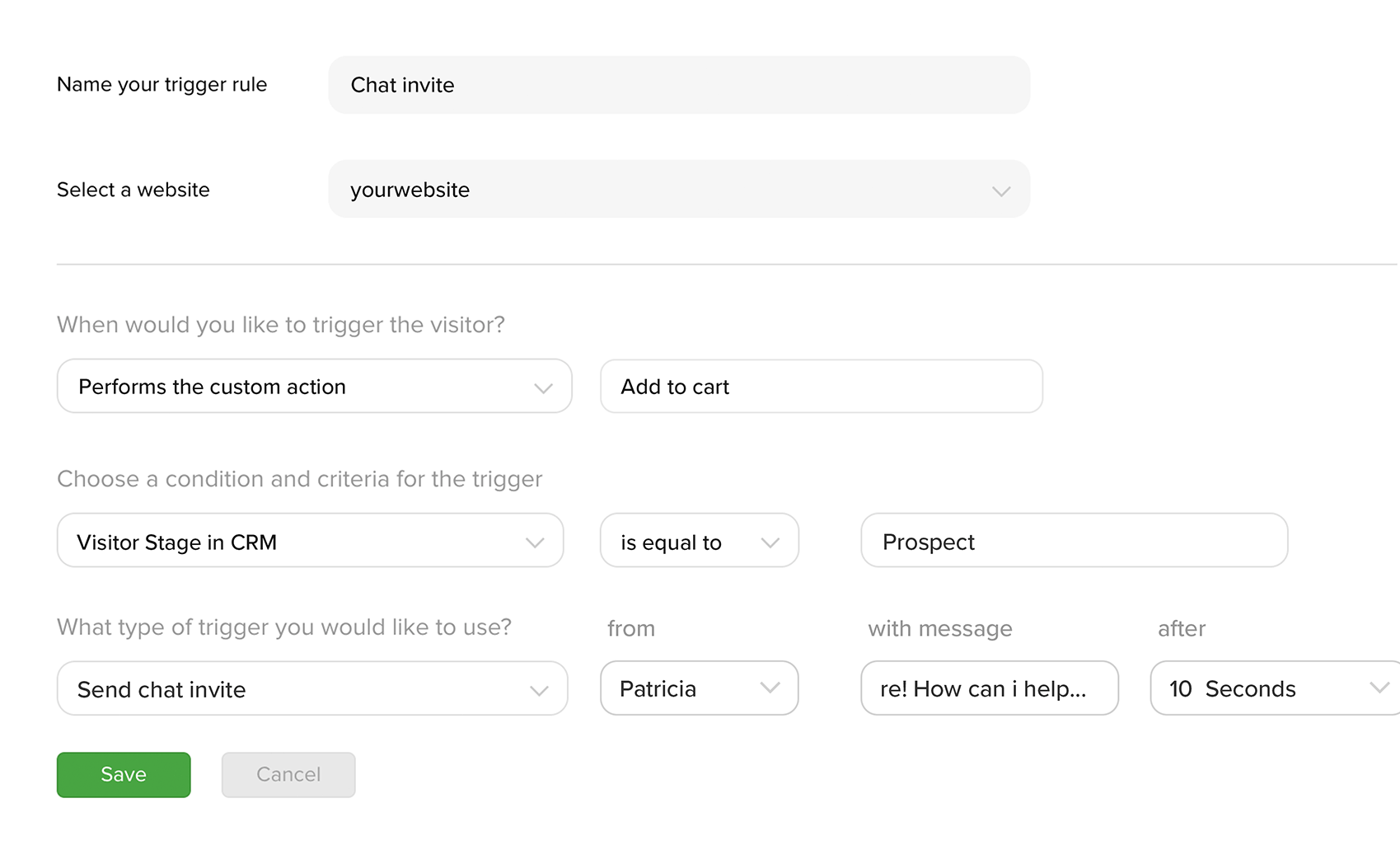The image size is (1400, 850).
Task: Click into the Add to cart field
Action: pos(821,387)
